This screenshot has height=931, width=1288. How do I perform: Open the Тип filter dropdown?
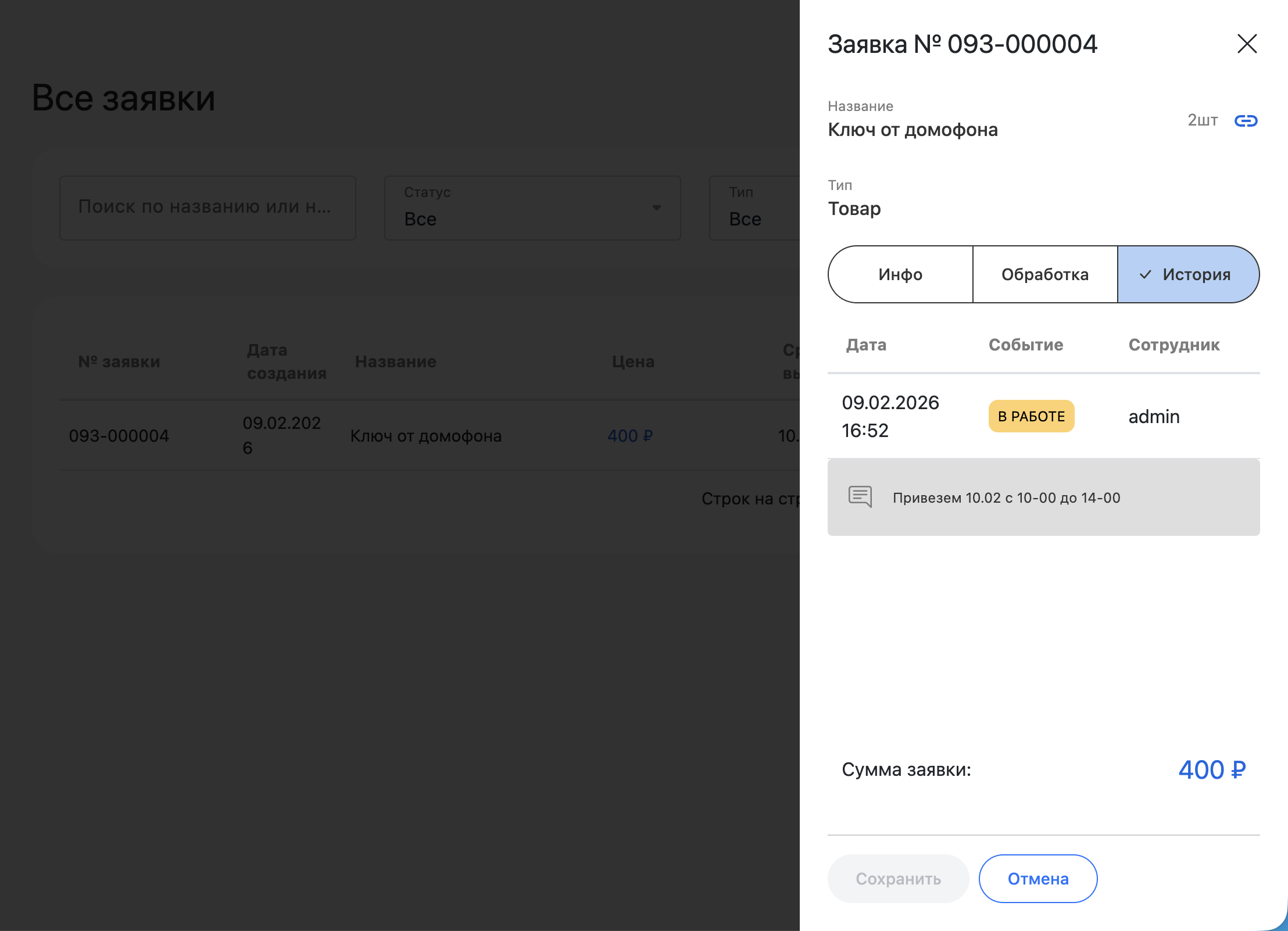pos(756,208)
